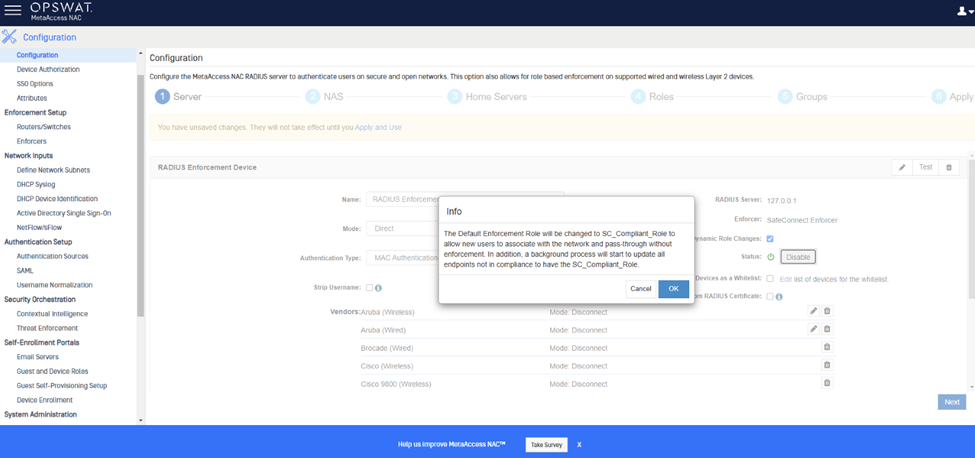
Task: Go to wizard step 5 Groups
Action: 802,97
